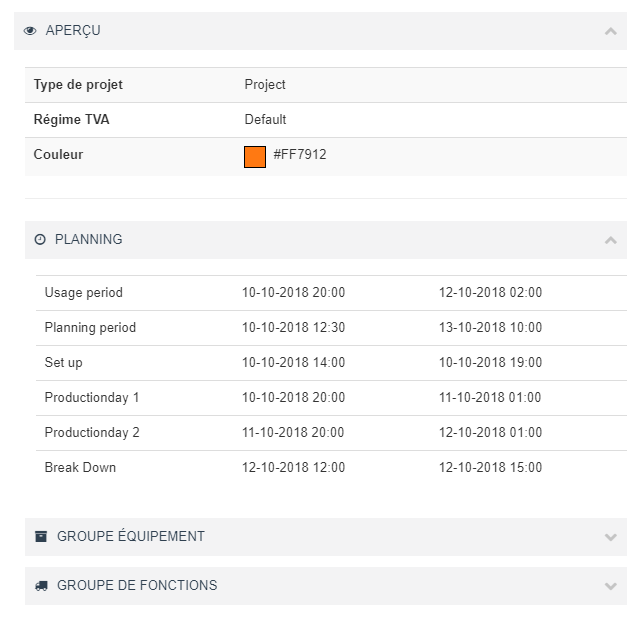Click the 'Régime TVA' label

click(71, 120)
